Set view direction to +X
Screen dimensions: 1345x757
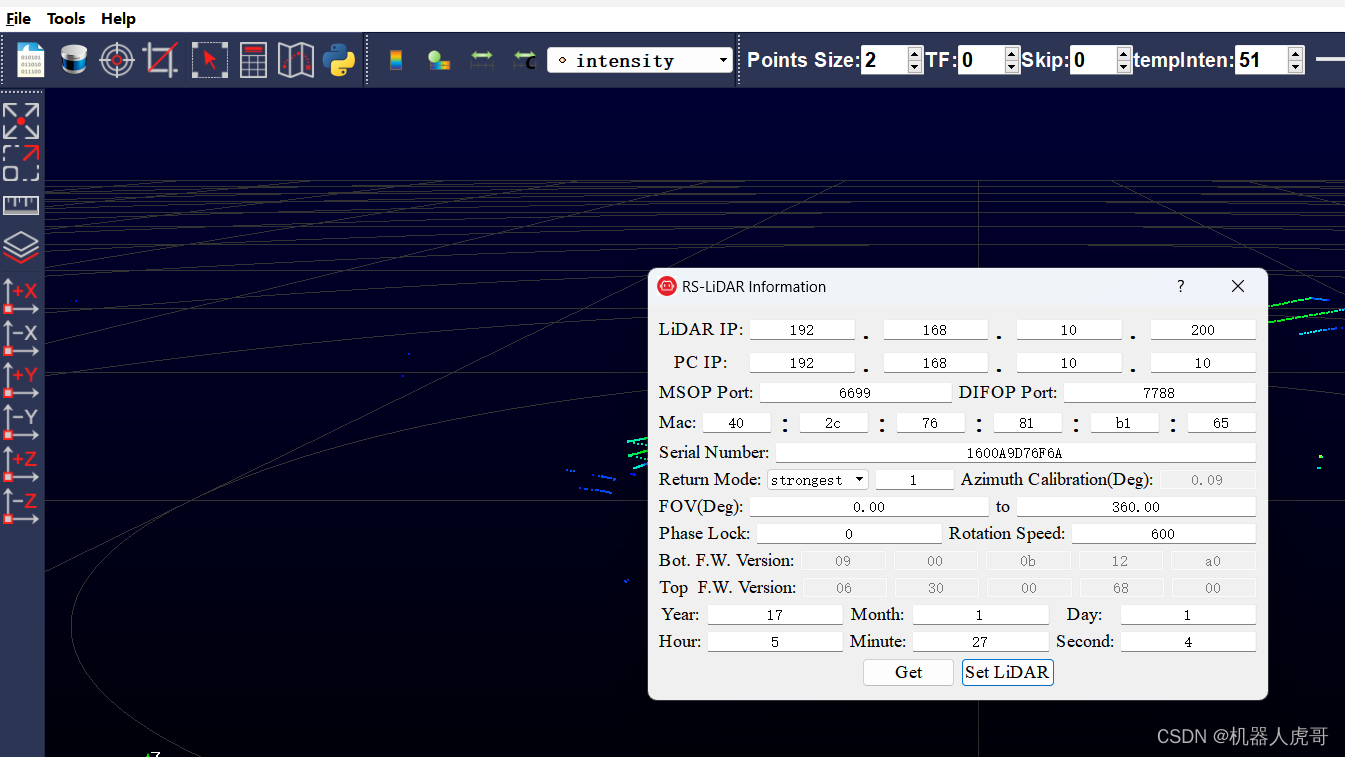click(x=21, y=296)
